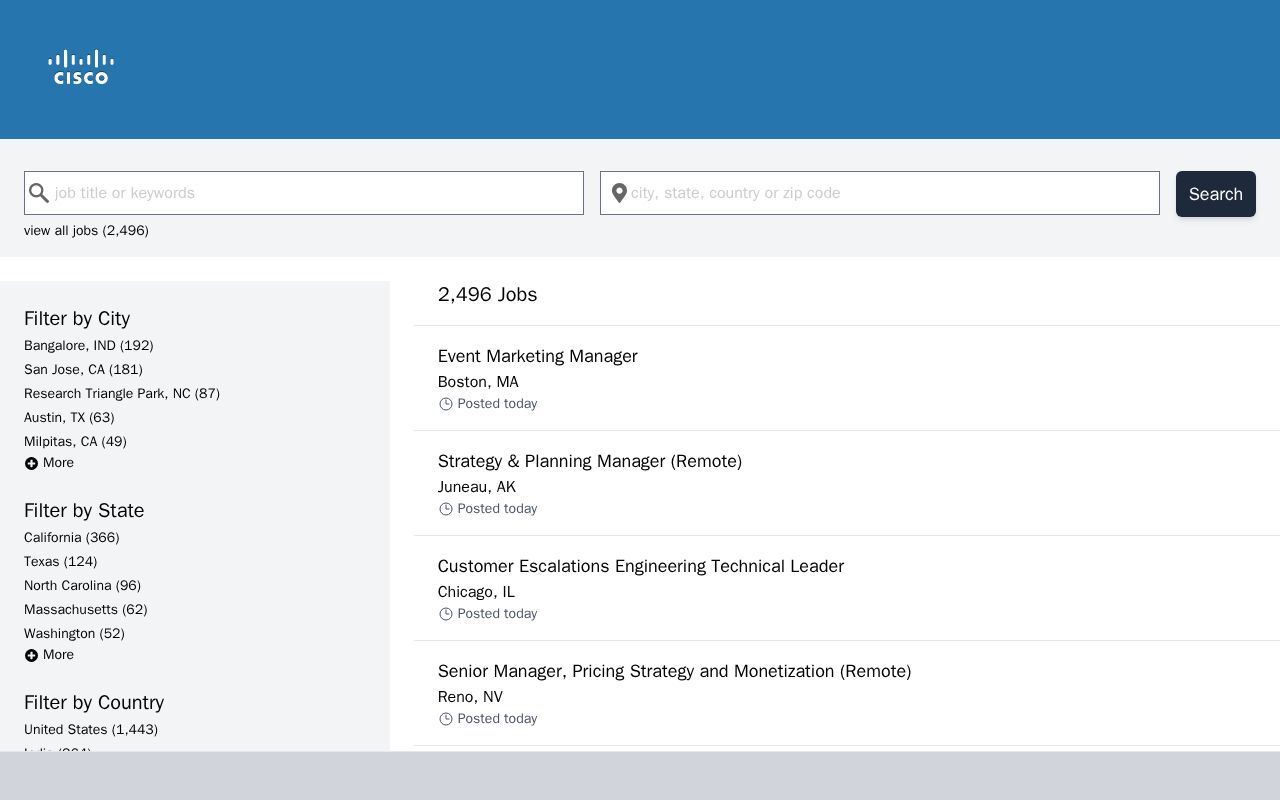Click the 2,496 Jobs heading
This screenshot has height=800, width=1280.
click(488, 294)
